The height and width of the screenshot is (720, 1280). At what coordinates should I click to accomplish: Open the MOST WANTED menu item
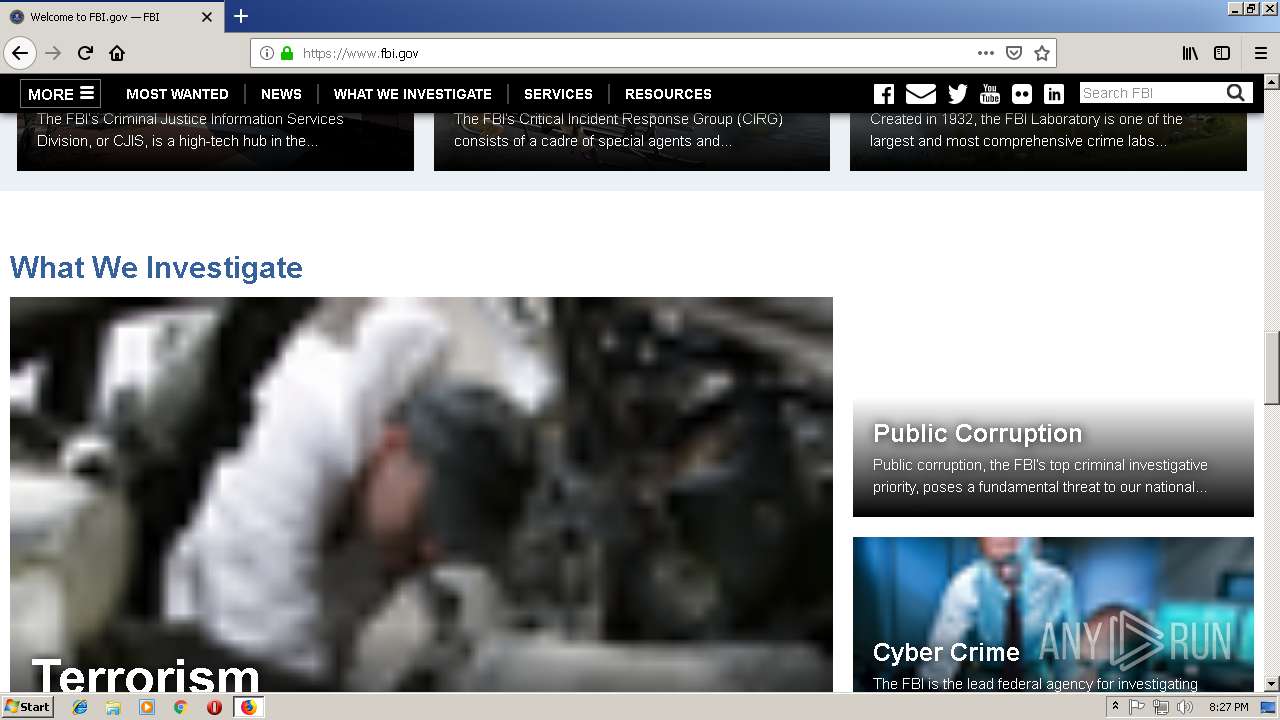coord(177,94)
